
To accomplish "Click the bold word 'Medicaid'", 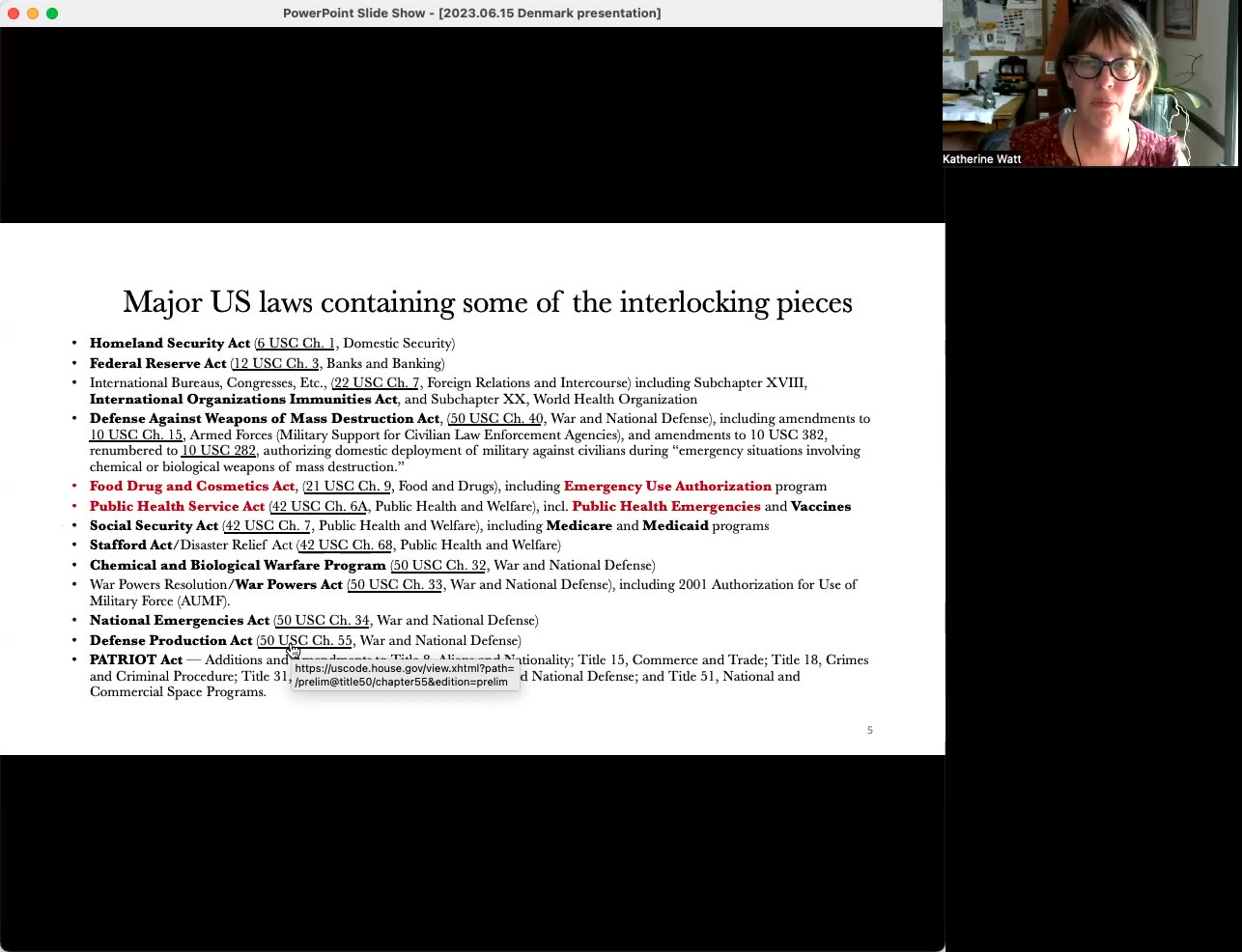I will [x=675, y=526].
